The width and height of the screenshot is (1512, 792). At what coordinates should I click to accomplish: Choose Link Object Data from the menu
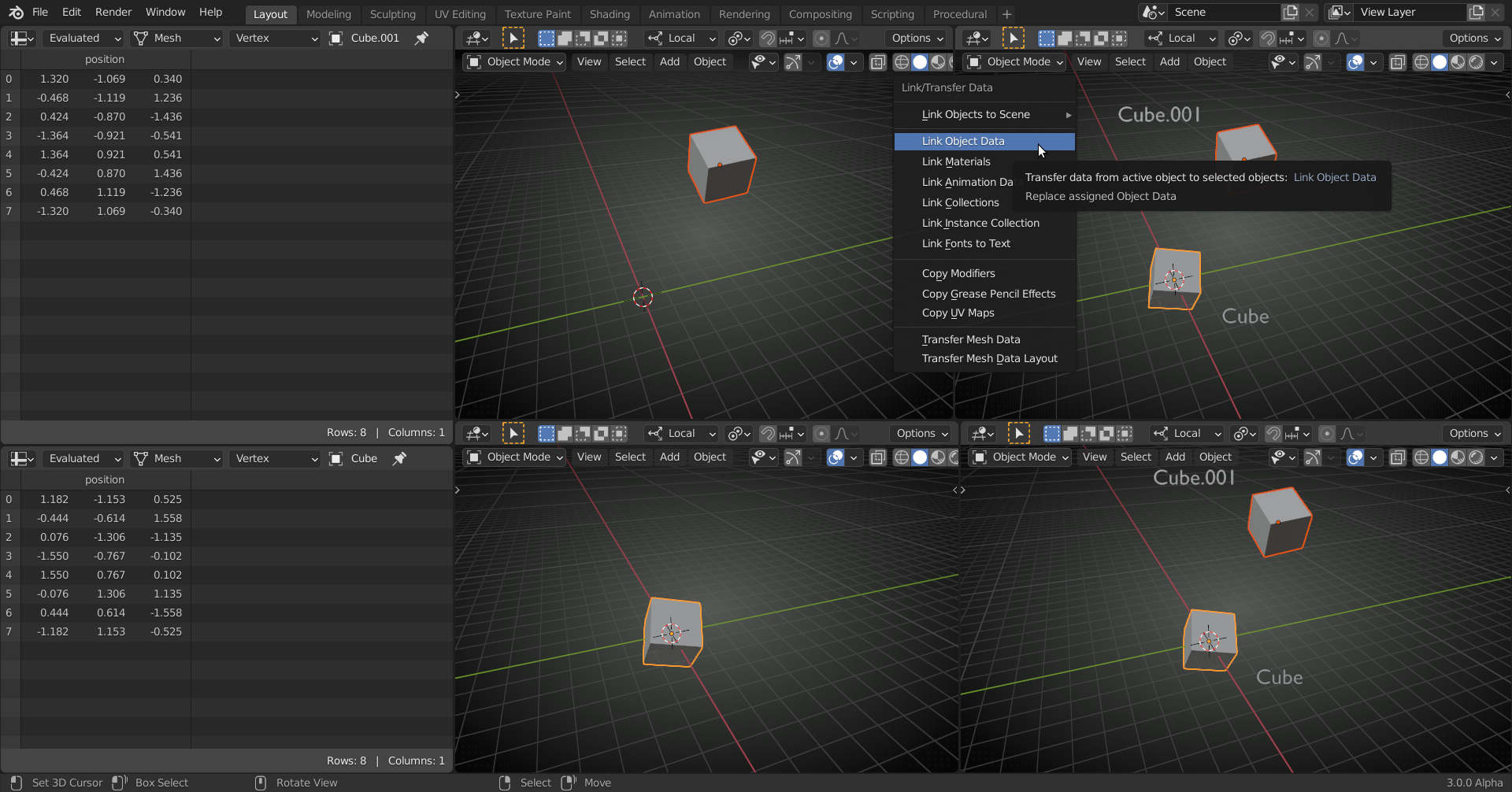click(x=984, y=141)
